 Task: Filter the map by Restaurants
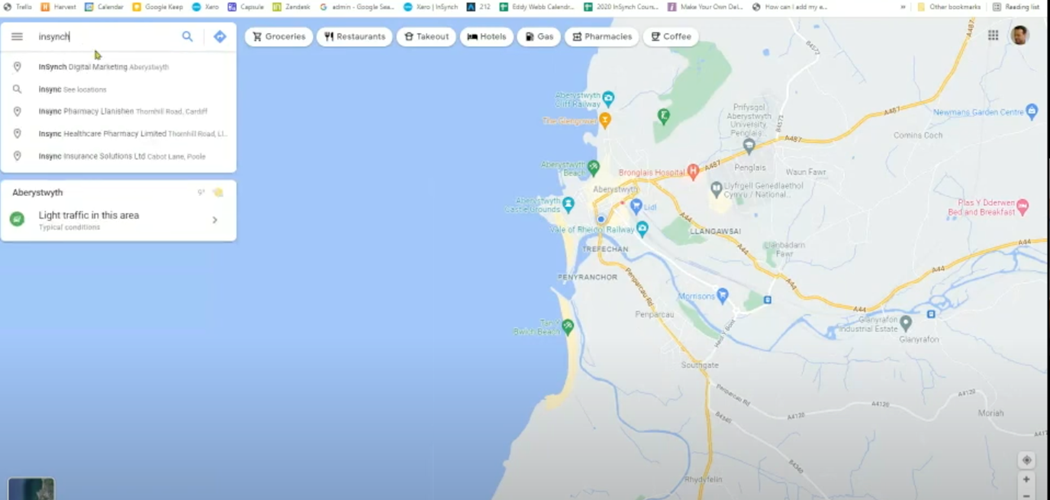354,37
